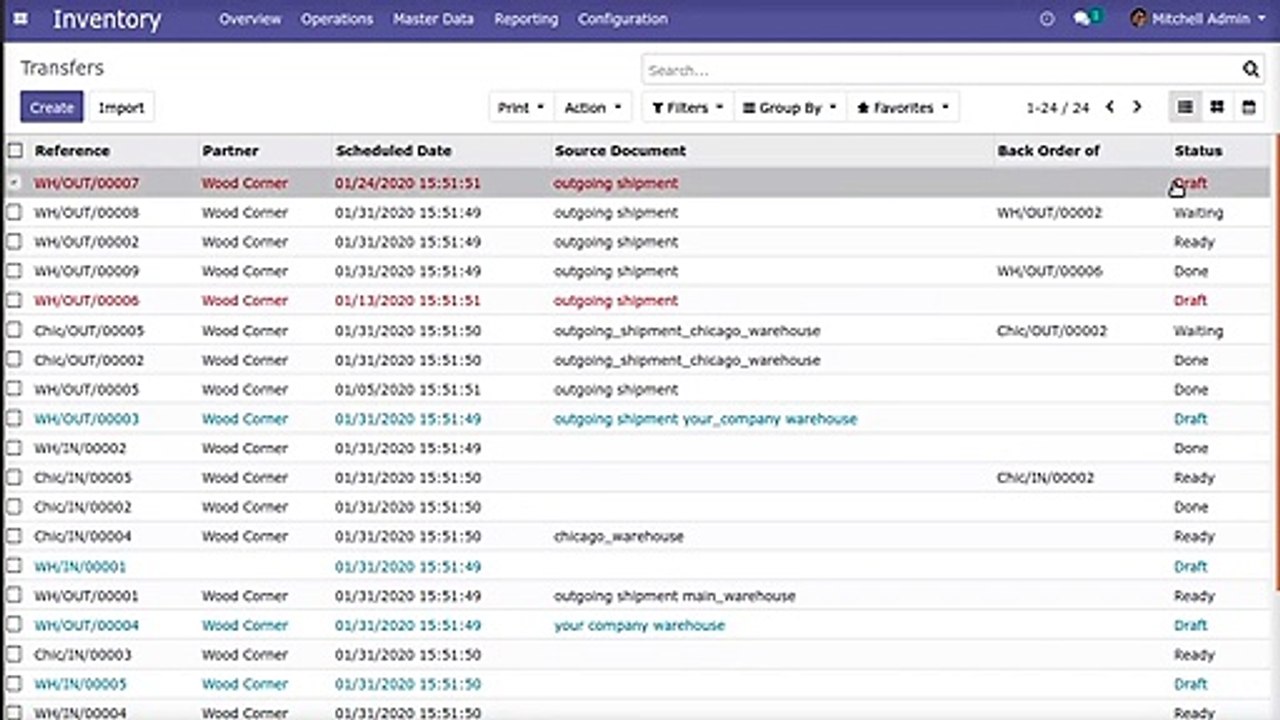Click 'your company warehouse' source document

(639, 625)
